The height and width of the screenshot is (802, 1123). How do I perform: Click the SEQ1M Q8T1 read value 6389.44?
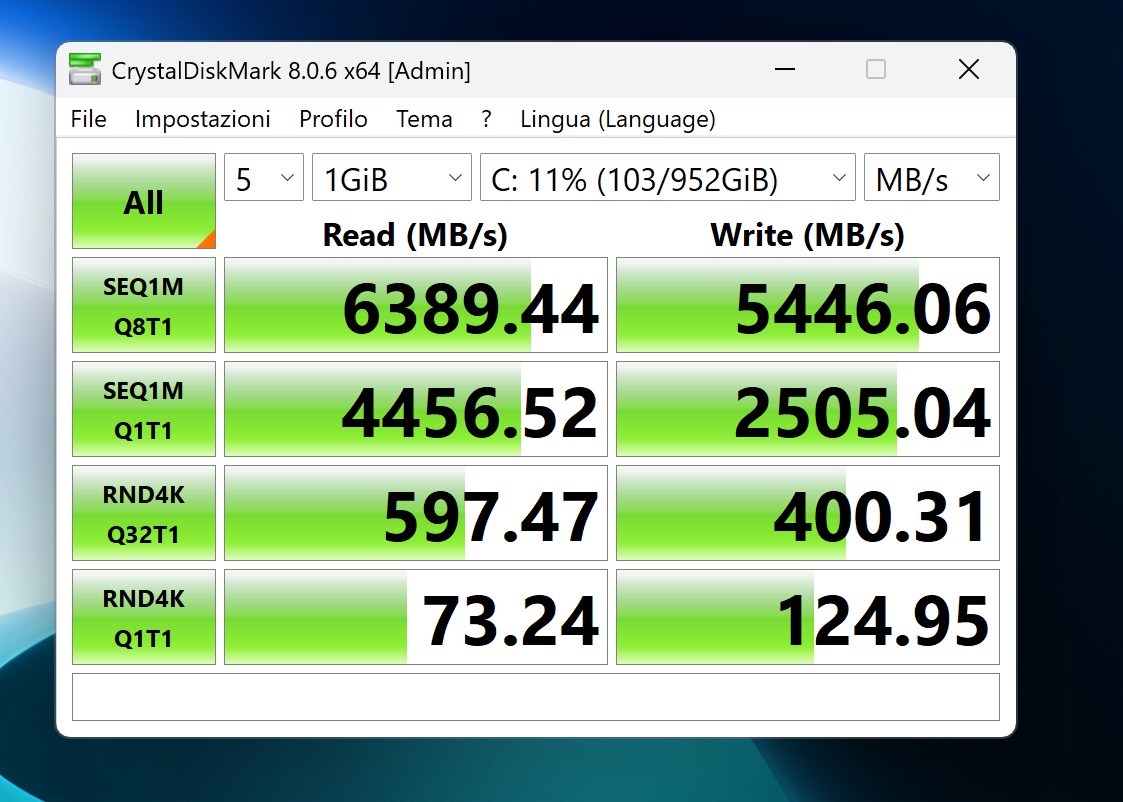415,305
